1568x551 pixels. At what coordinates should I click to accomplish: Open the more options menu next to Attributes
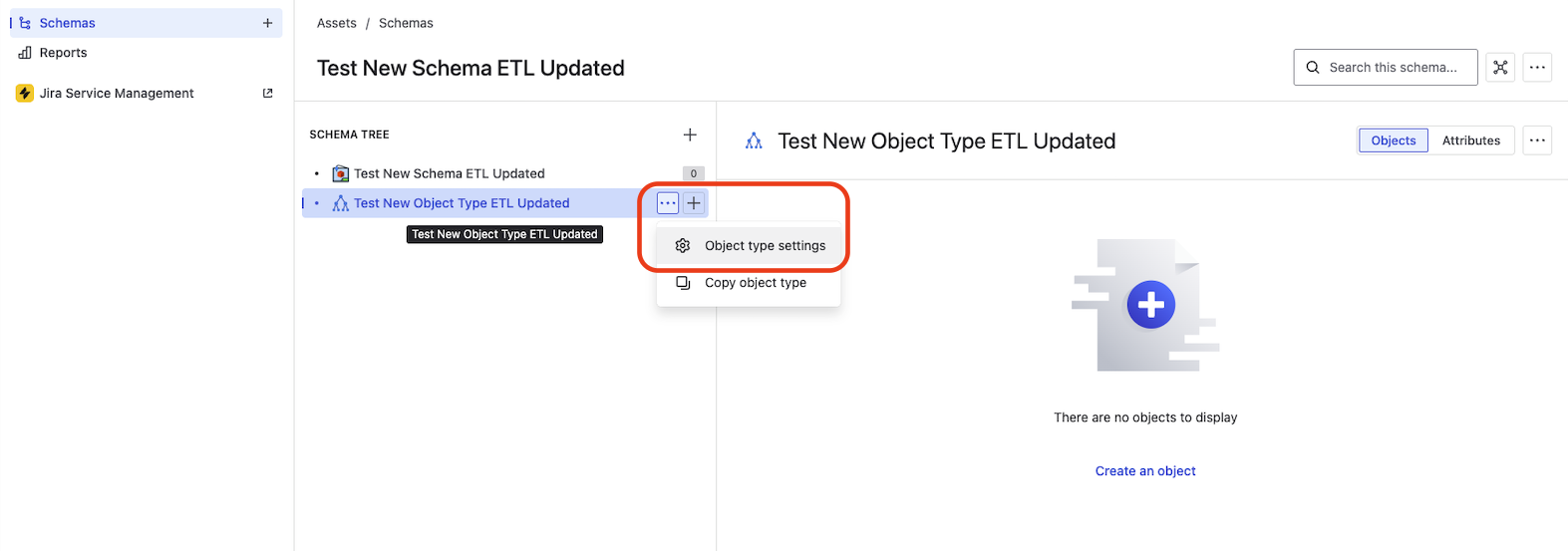(1537, 140)
